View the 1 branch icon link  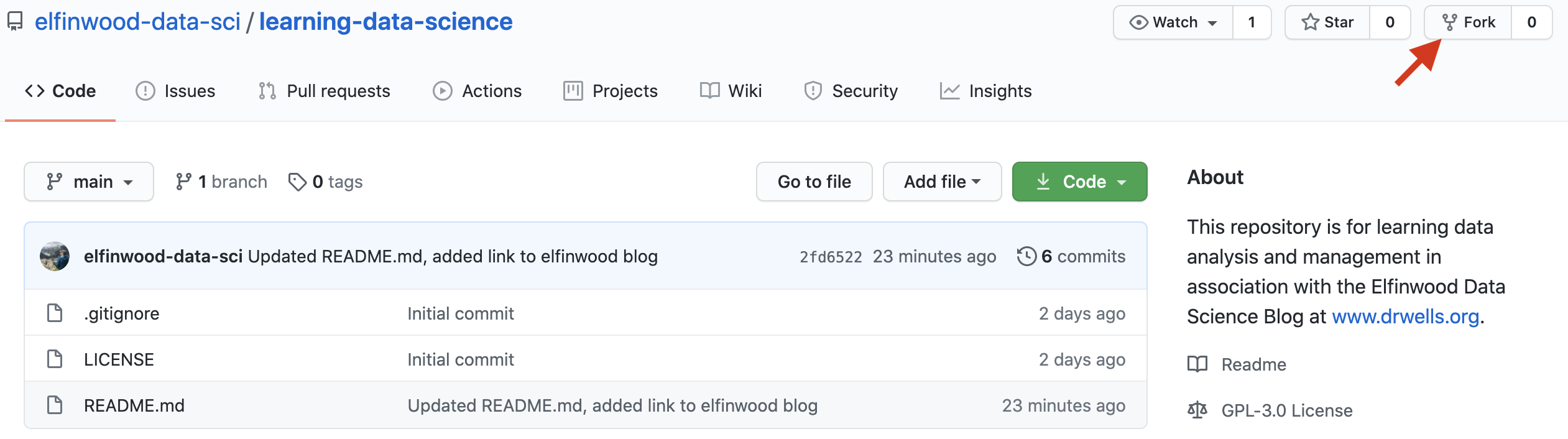183,182
